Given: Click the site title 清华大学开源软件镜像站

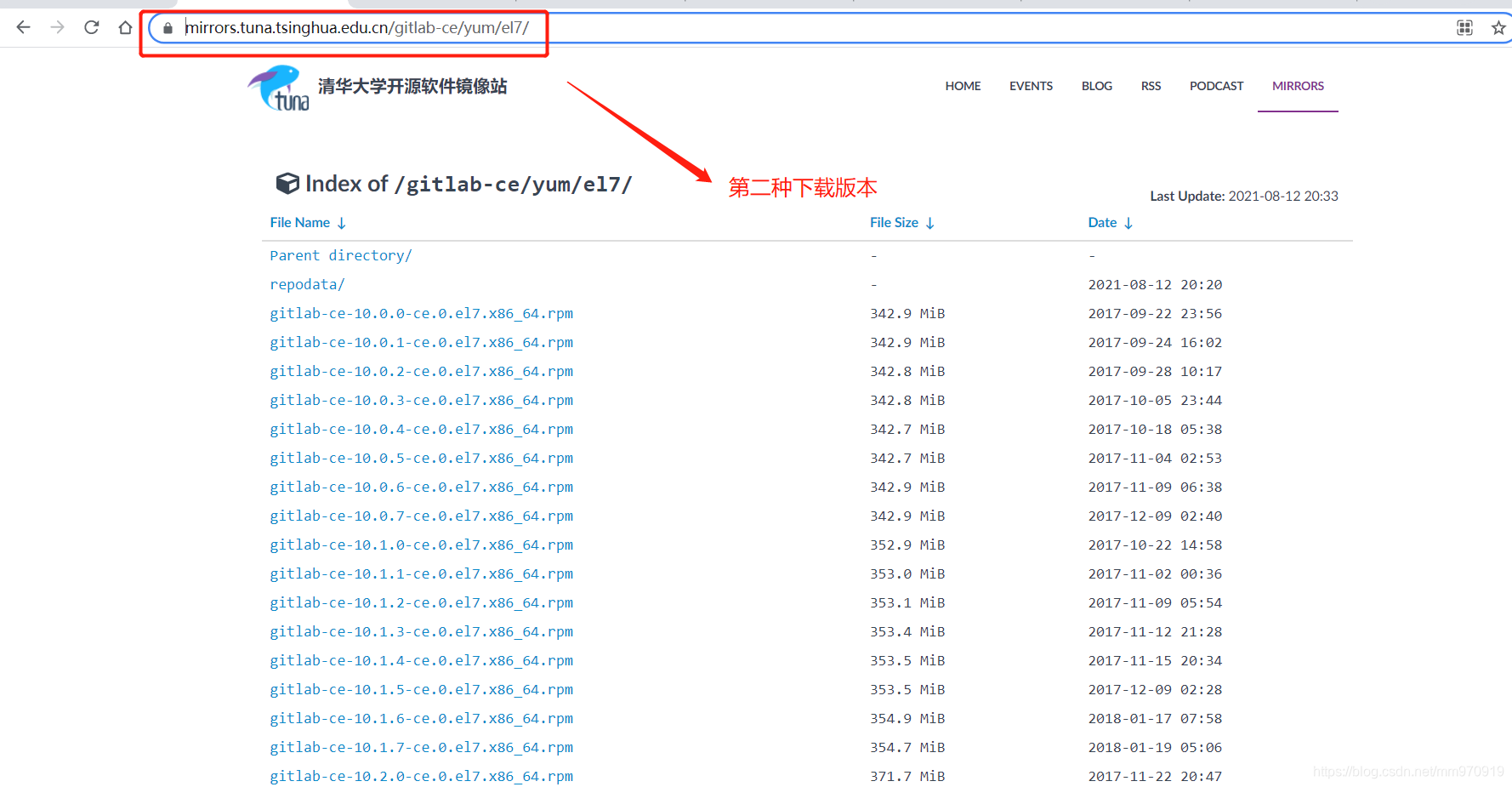Looking at the screenshot, I should [412, 86].
